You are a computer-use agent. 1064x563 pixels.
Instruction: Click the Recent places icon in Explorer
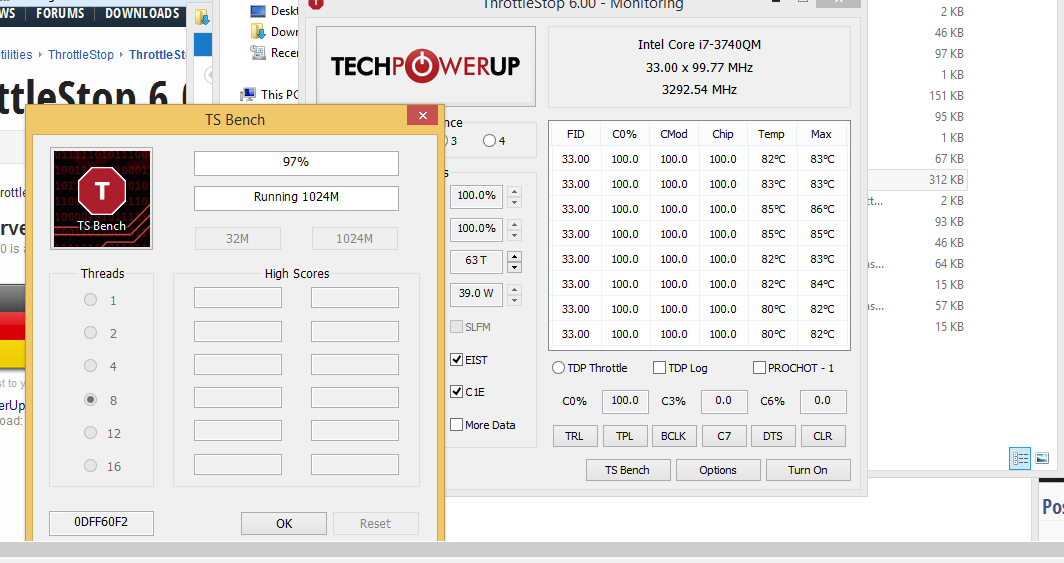point(258,53)
